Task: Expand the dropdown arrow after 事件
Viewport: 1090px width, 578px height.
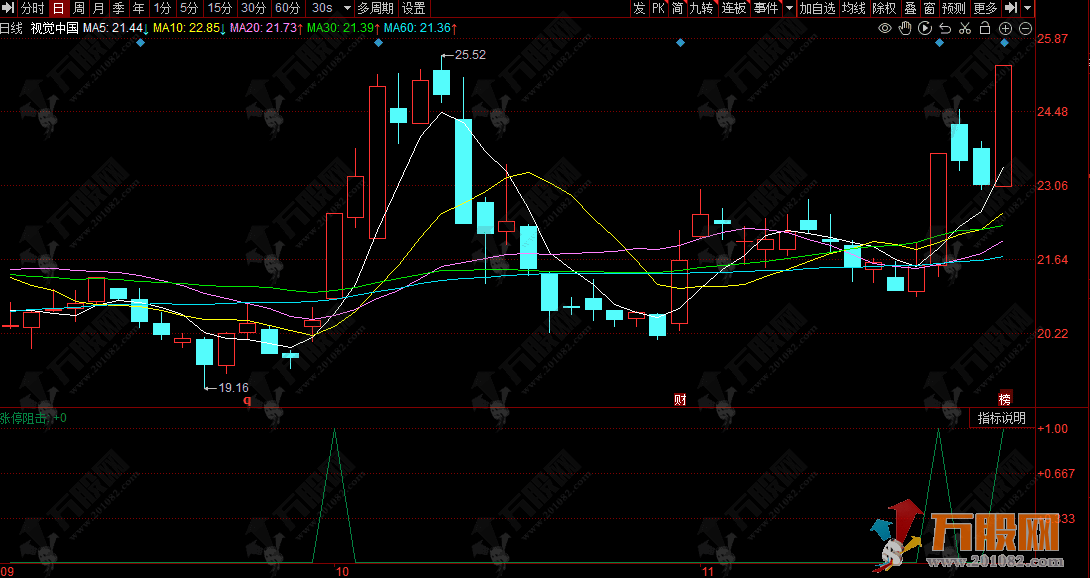Action: pos(789,8)
